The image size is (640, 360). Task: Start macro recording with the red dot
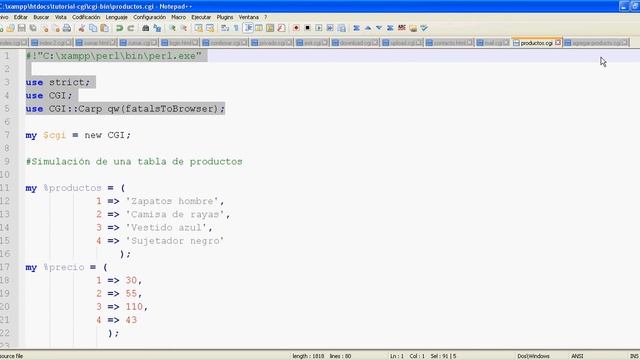tap(296, 28)
